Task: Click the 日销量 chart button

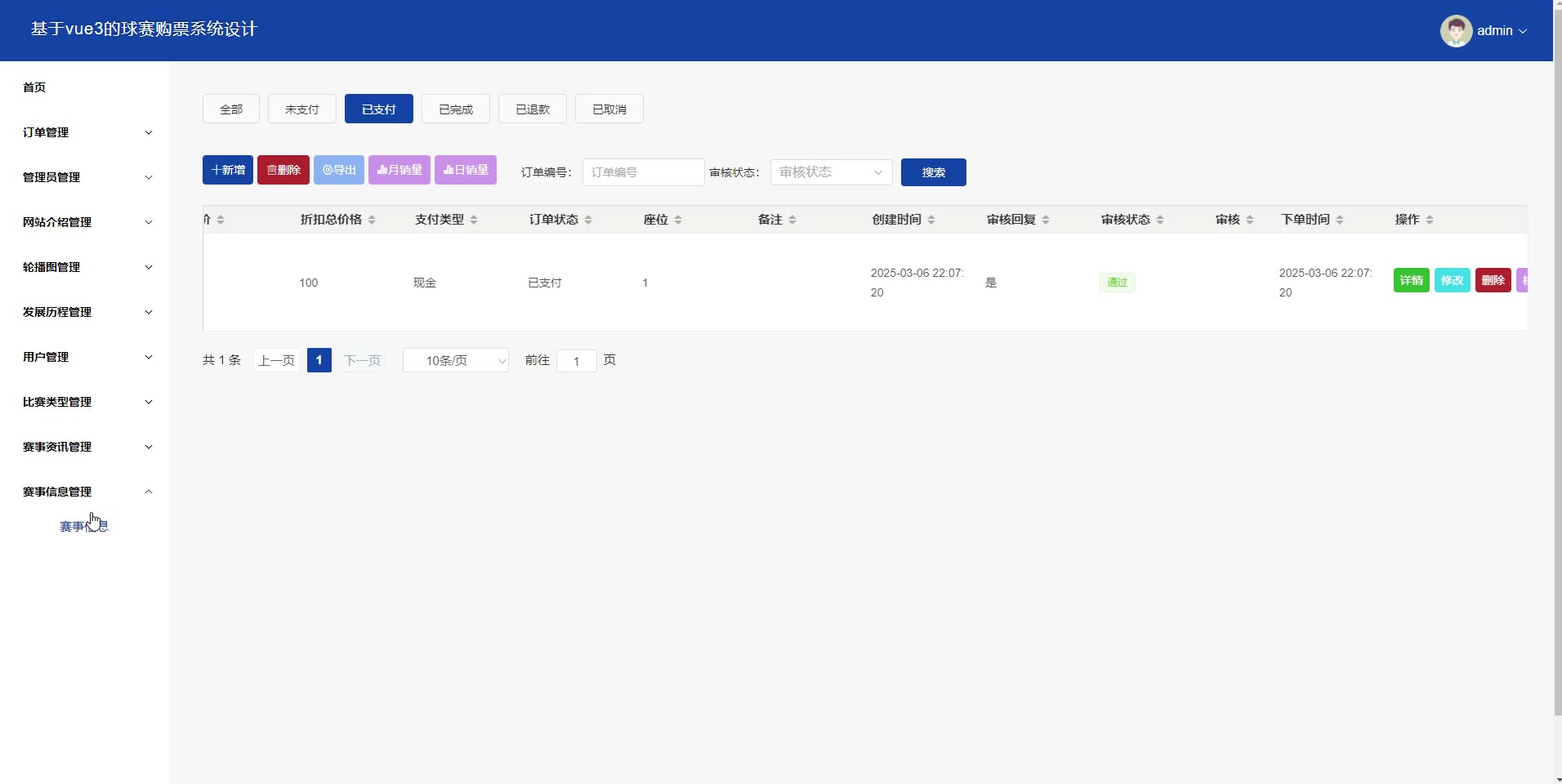Action: tap(465, 170)
